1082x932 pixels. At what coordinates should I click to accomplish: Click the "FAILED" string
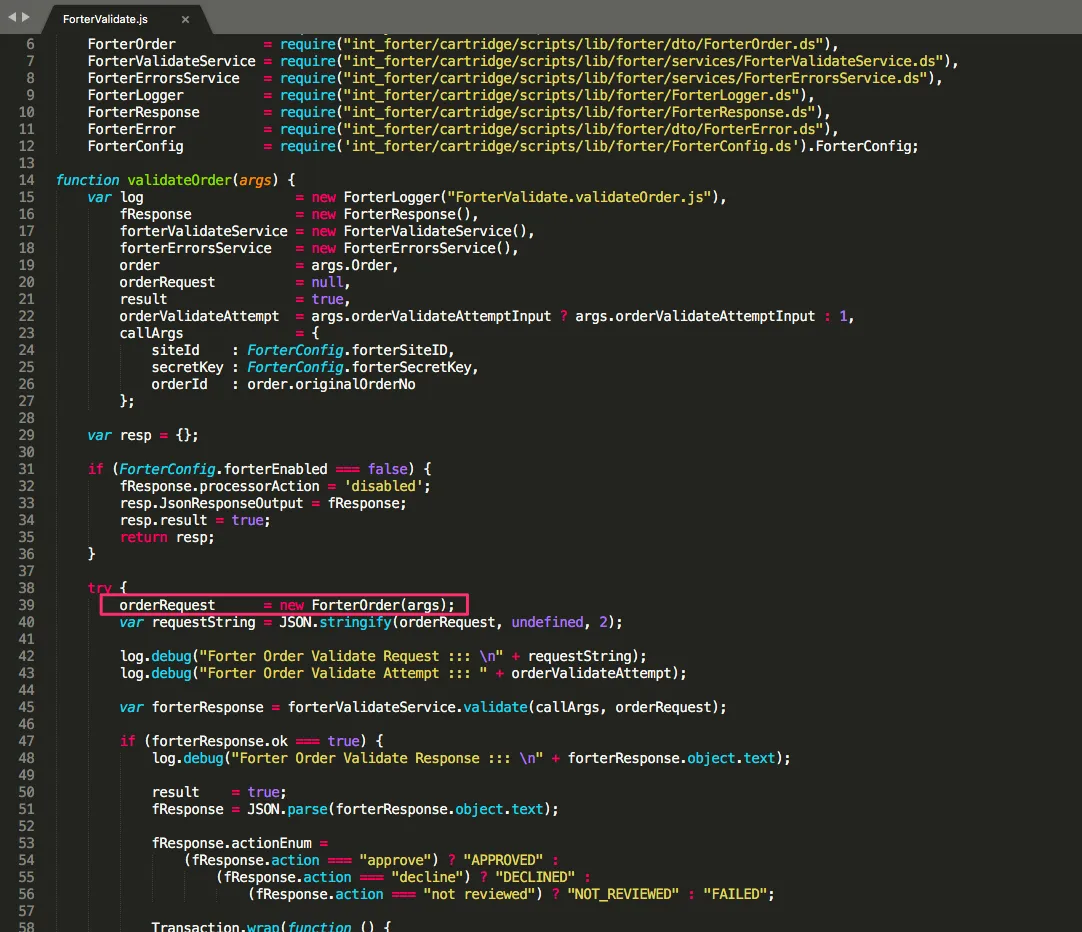(735, 894)
